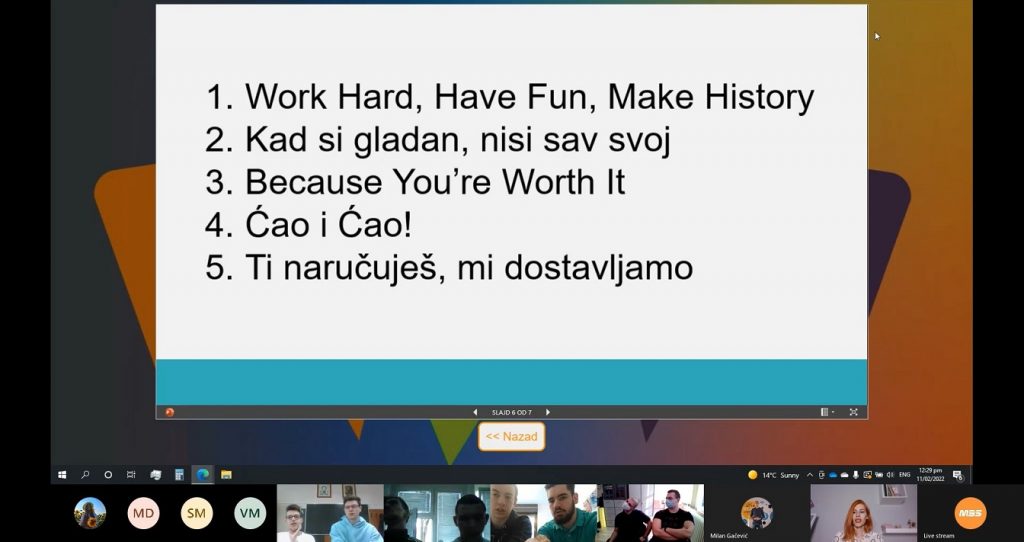Select the sunflower avatar participant
The image size is (1024, 542).
pyautogui.click(x=90, y=513)
